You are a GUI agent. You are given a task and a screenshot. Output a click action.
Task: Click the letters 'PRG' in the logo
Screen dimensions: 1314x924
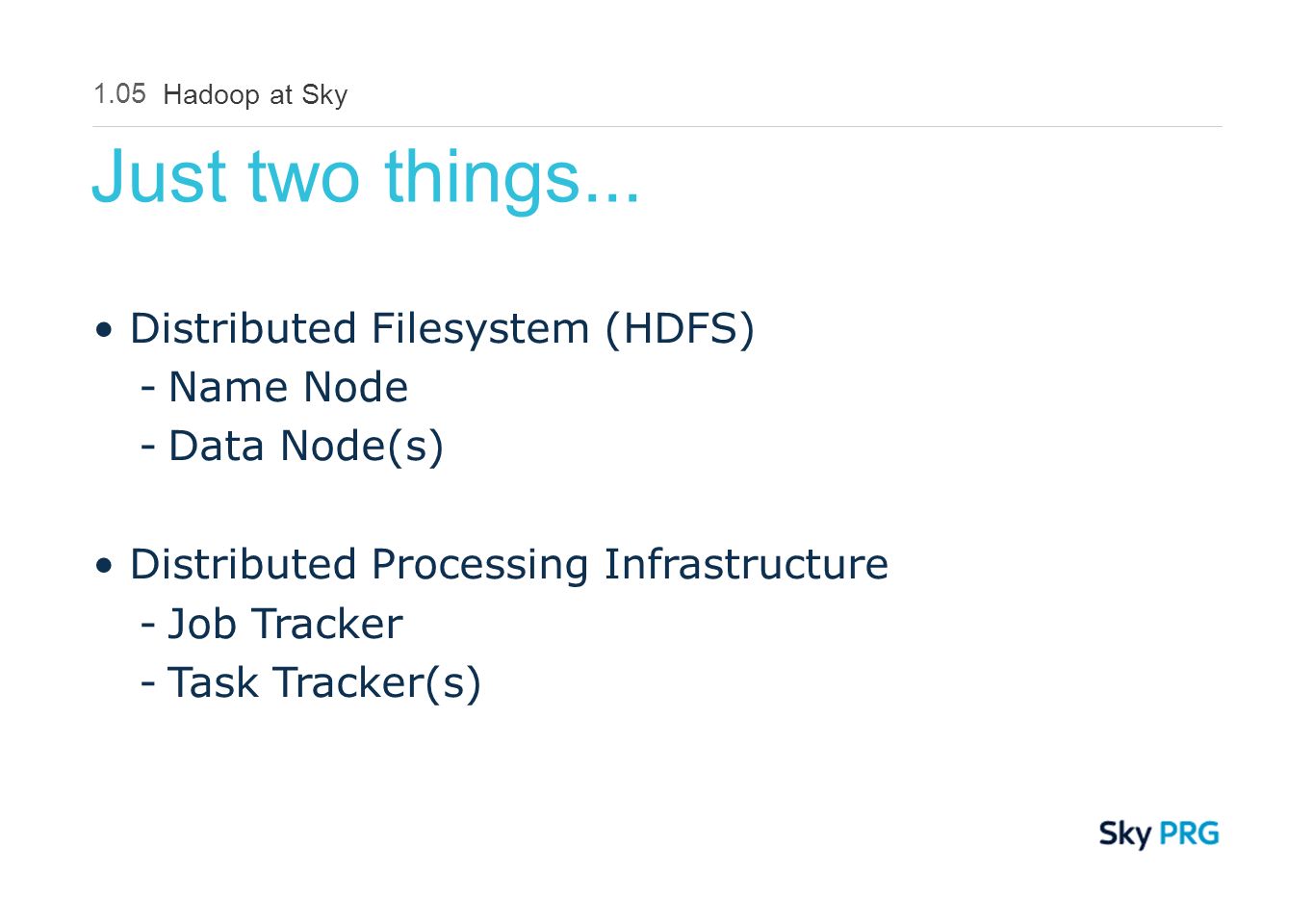pos(1190,833)
